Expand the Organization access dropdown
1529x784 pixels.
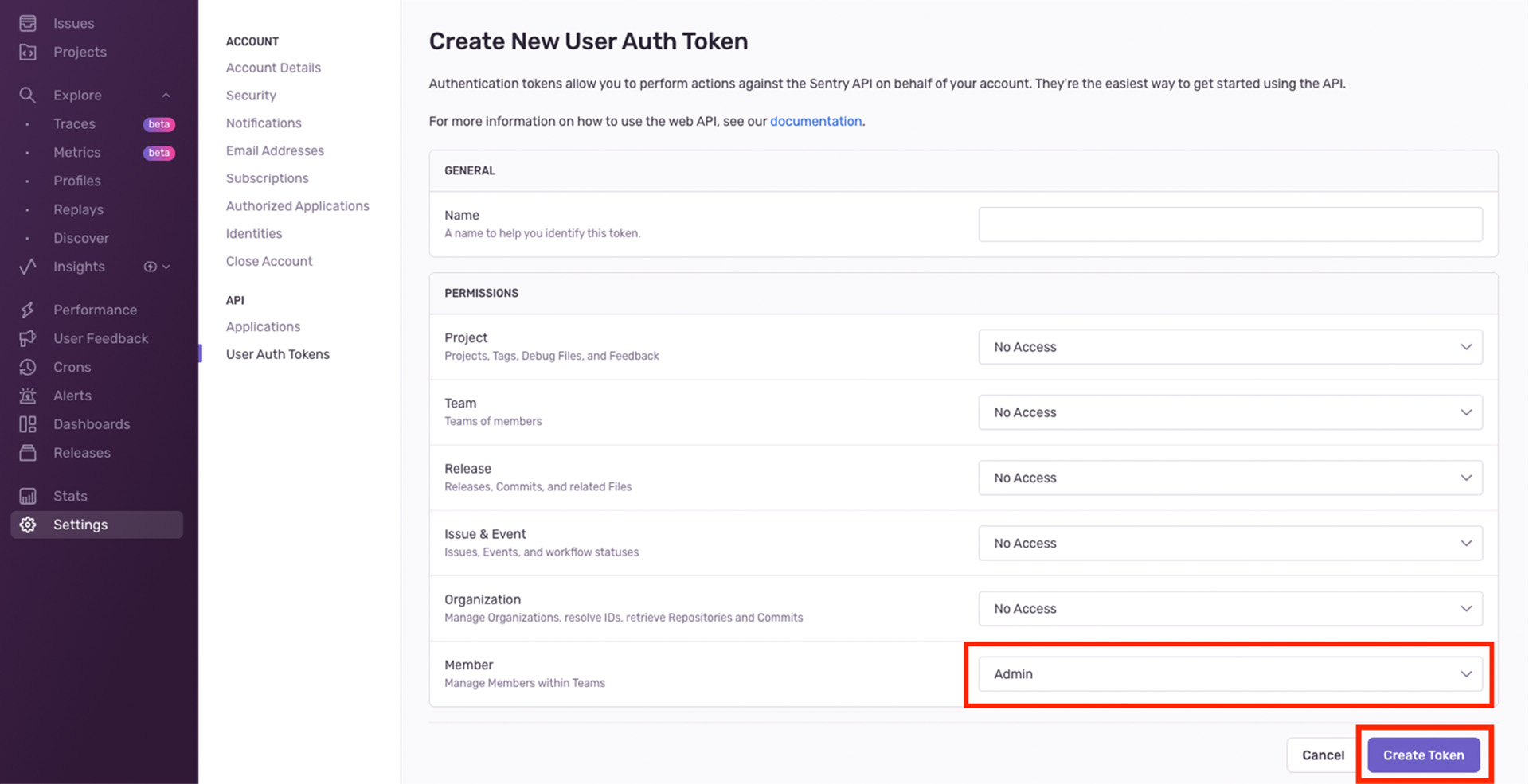[x=1230, y=609]
